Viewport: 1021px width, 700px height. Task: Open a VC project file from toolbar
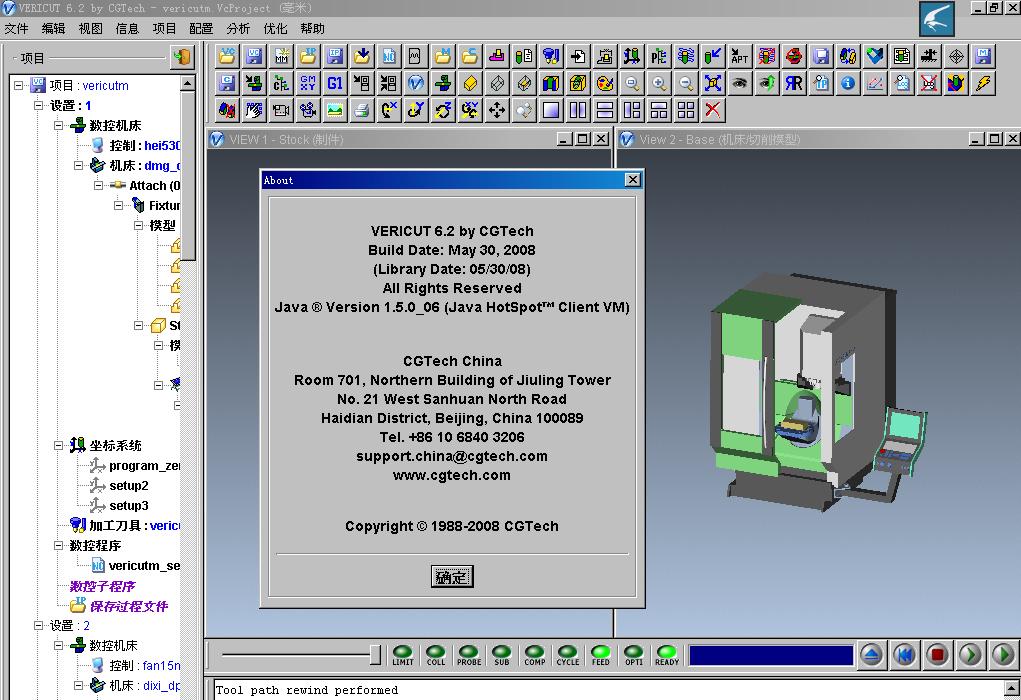tap(227, 56)
